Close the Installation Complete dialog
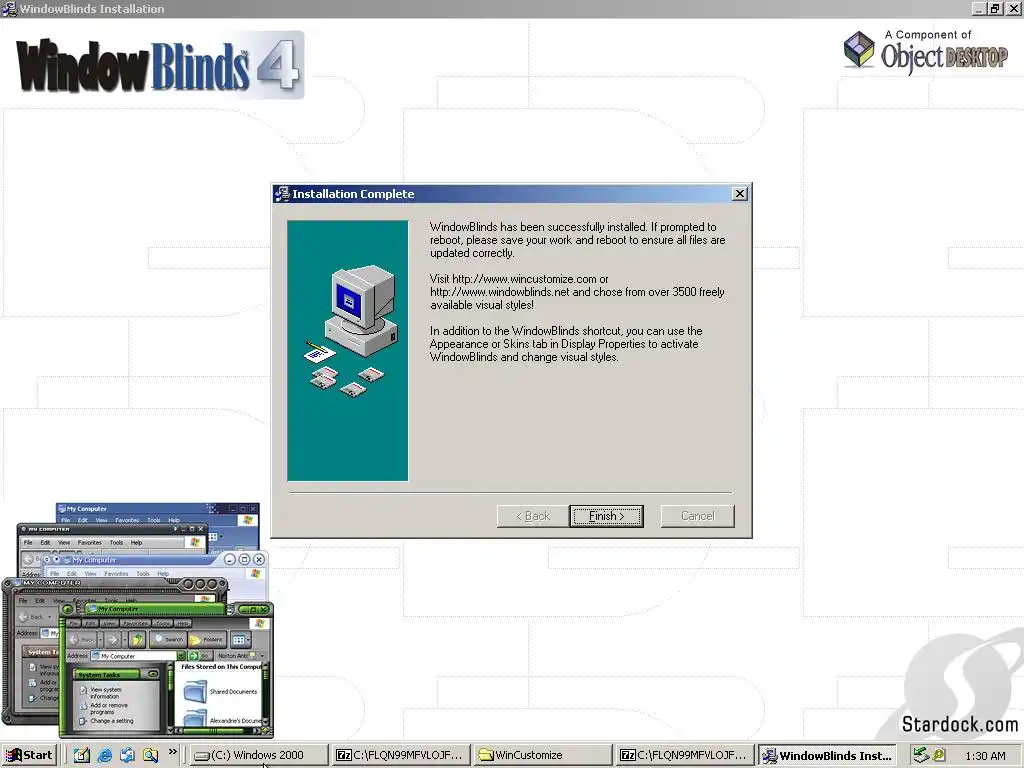The height and width of the screenshot is (768, 1024). 739,194
